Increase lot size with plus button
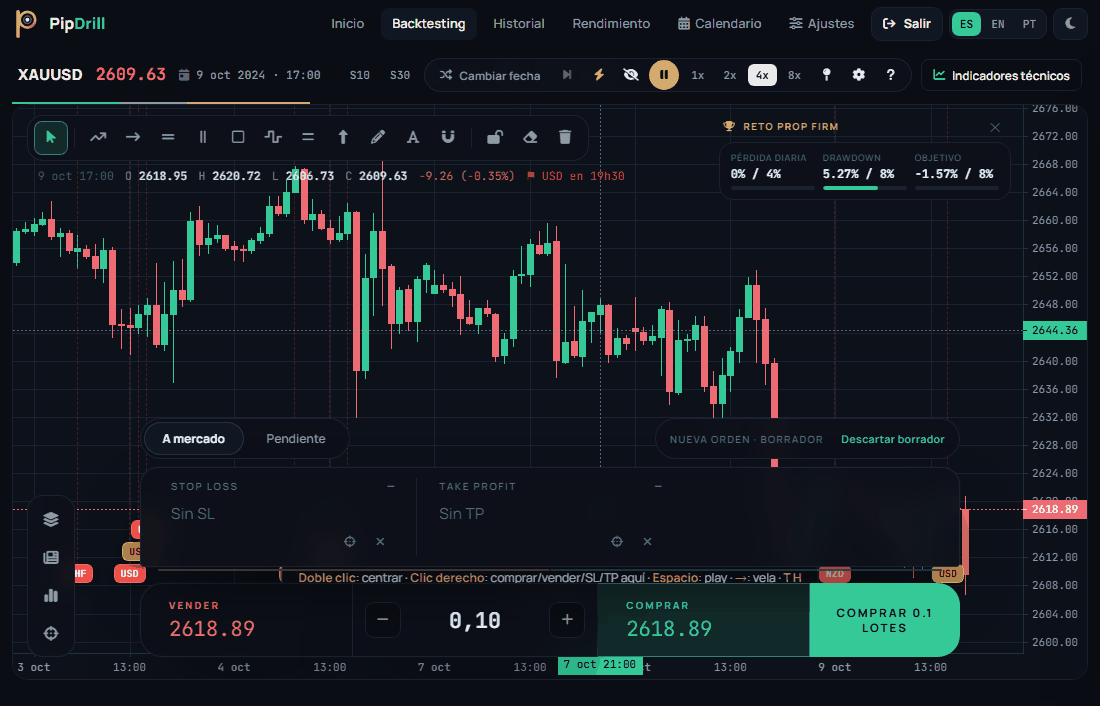The width and height of the screenshot is (1100, 706). tap(567, 620)
